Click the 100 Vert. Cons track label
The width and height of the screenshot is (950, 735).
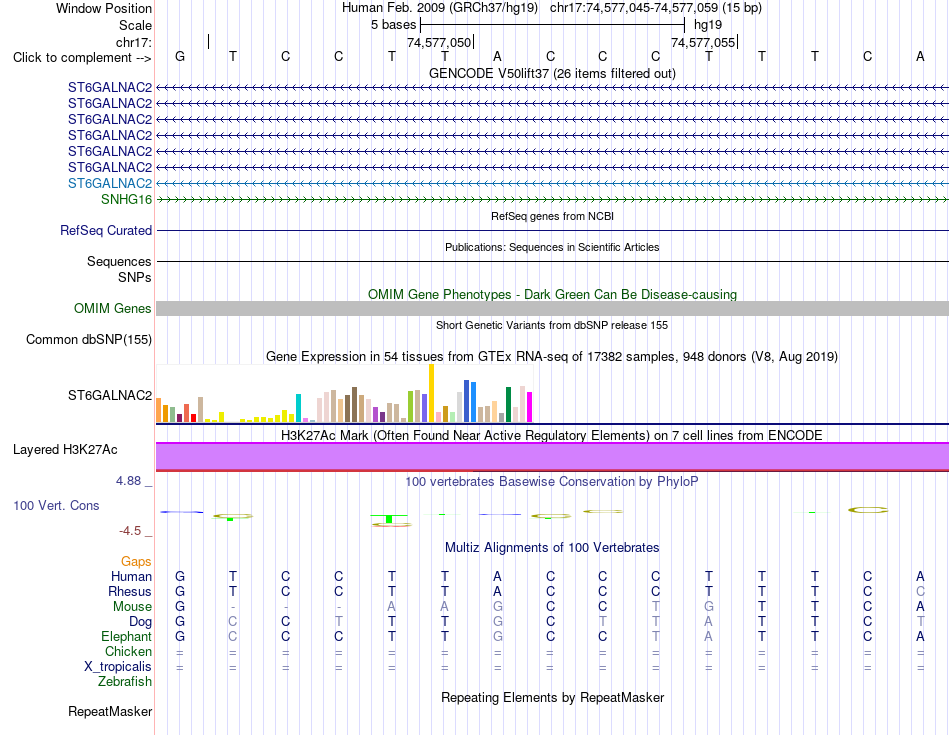pos(56,505)
